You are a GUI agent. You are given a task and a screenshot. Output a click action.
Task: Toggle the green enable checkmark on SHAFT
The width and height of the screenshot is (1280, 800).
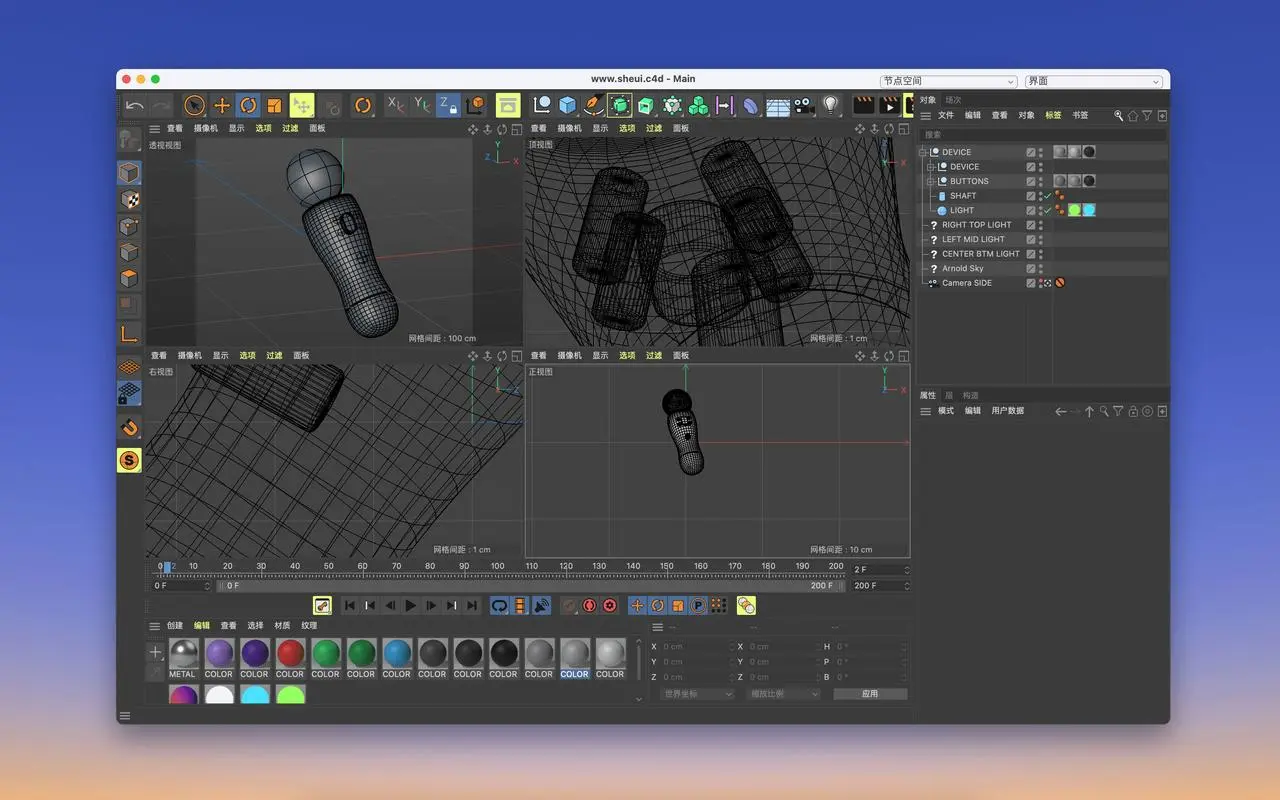pyautogui.click(x=1048, y=196)
